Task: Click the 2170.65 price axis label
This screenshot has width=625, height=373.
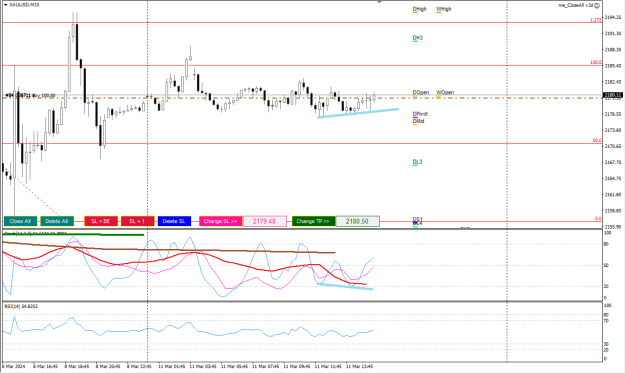Action: click(x=613, y=146)
